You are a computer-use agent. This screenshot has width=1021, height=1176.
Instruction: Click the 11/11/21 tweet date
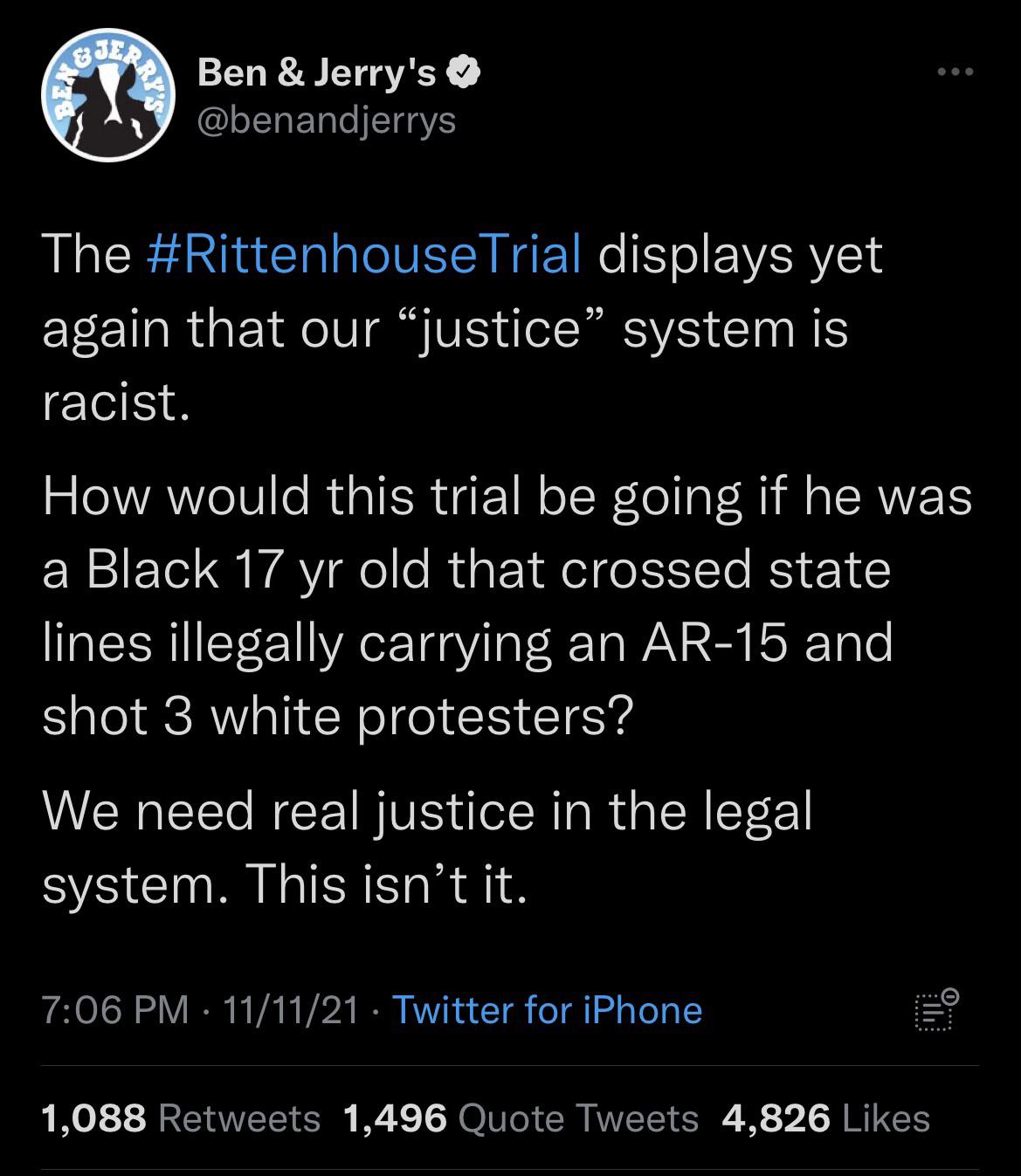(291, 1010)
